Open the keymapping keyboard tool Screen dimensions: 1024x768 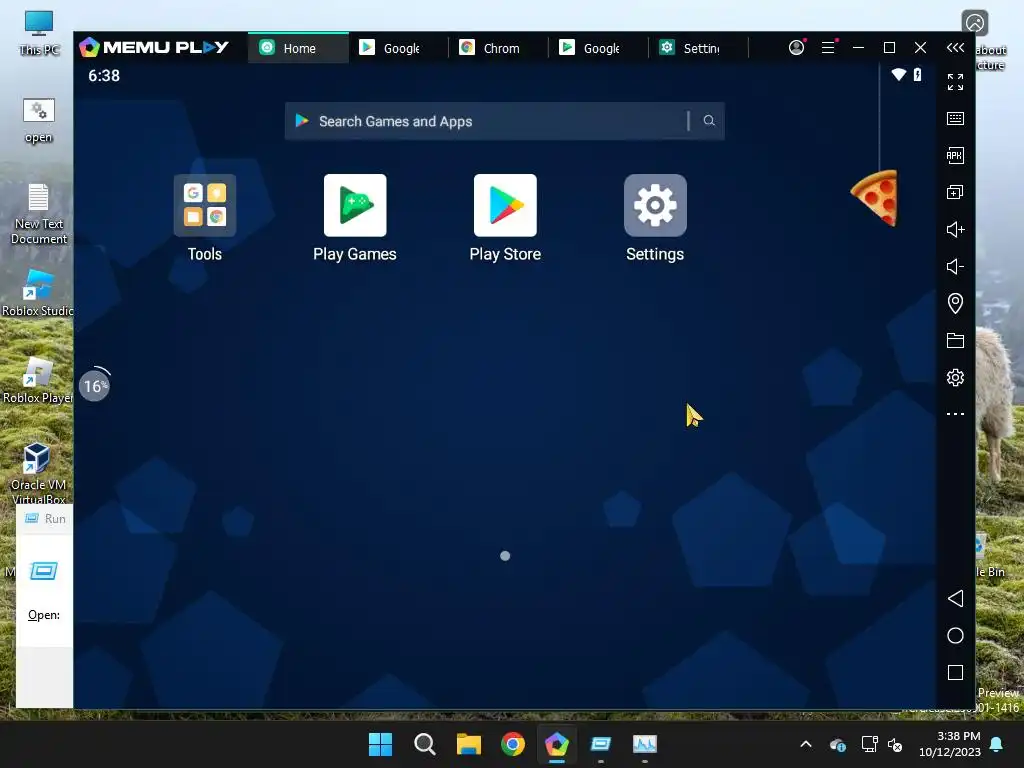pos(955,118)
